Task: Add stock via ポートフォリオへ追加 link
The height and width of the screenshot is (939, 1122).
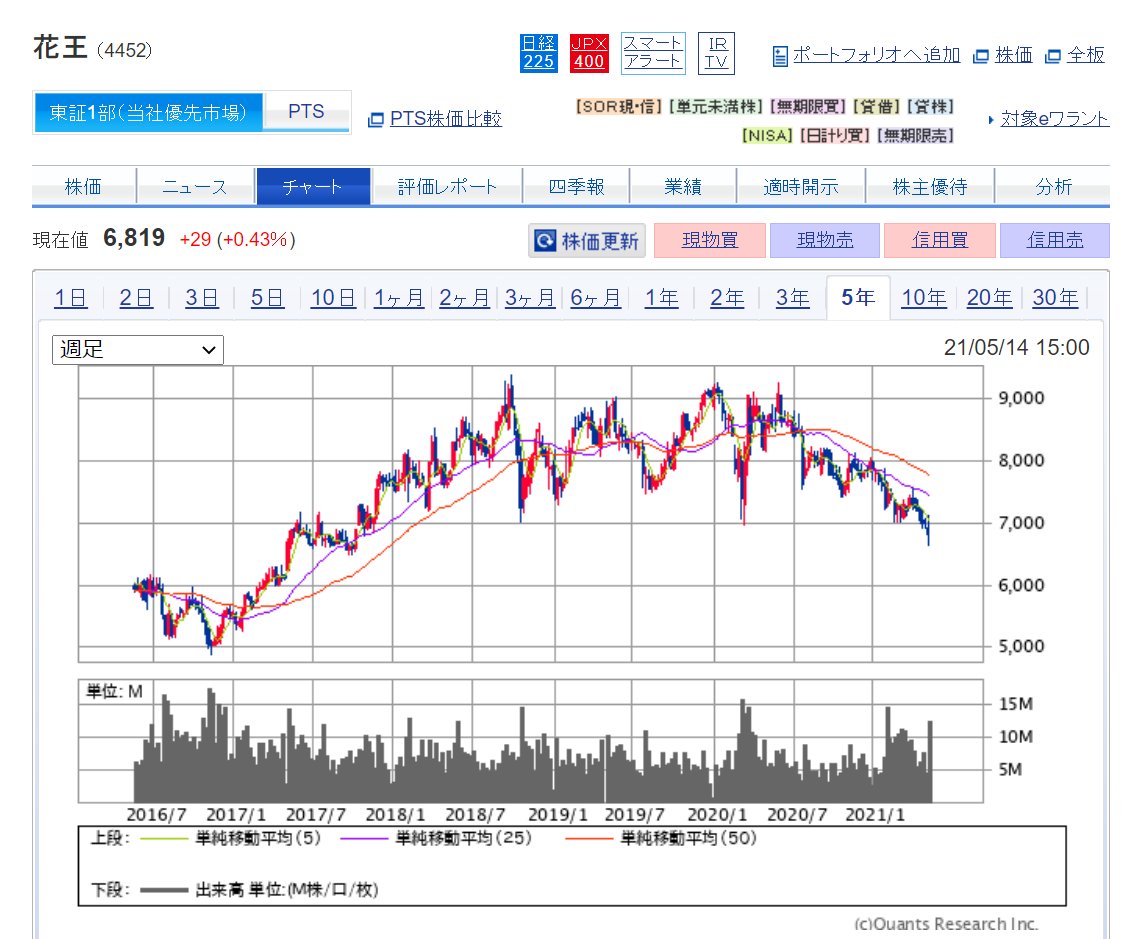Action: click(876, 55)
